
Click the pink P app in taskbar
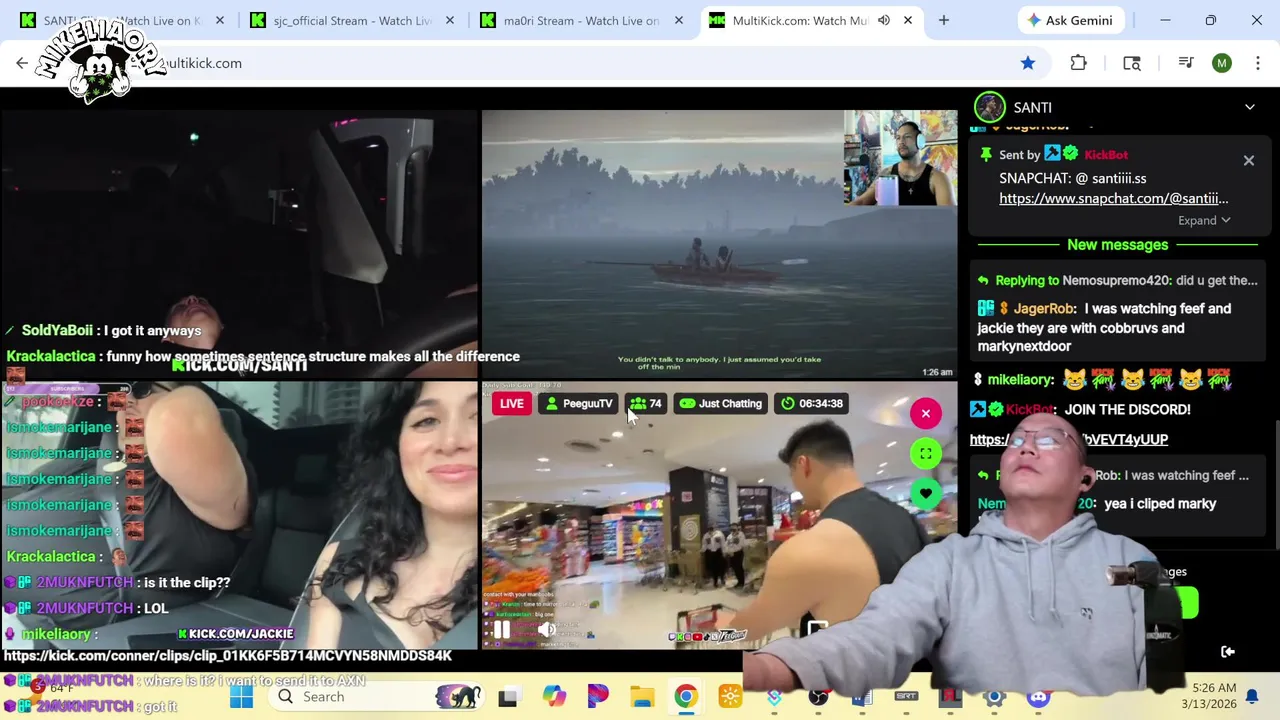(x=598, y=697)
